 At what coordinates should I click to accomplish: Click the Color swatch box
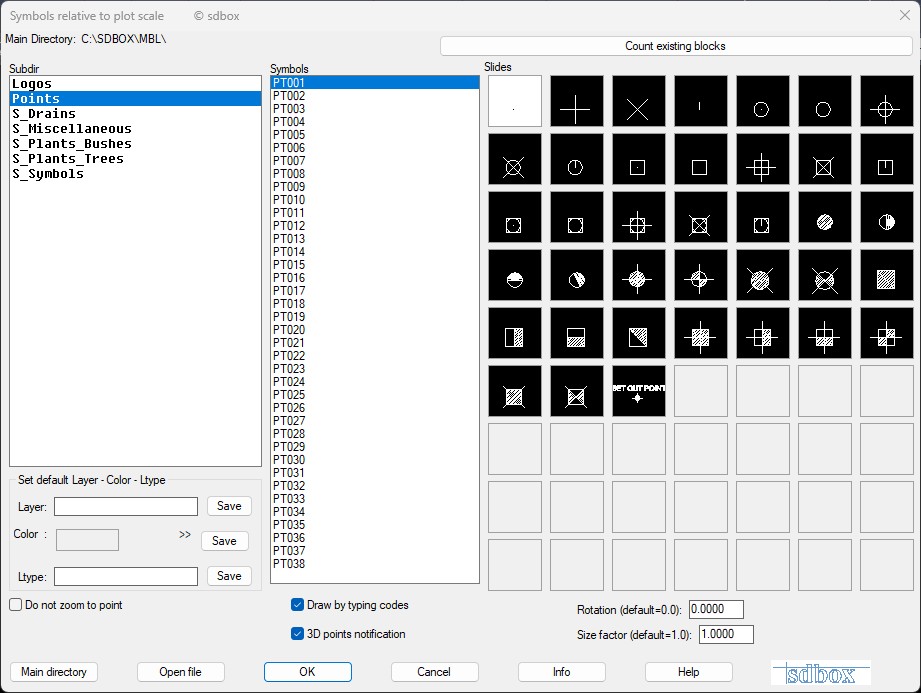[x=88, y=540]
